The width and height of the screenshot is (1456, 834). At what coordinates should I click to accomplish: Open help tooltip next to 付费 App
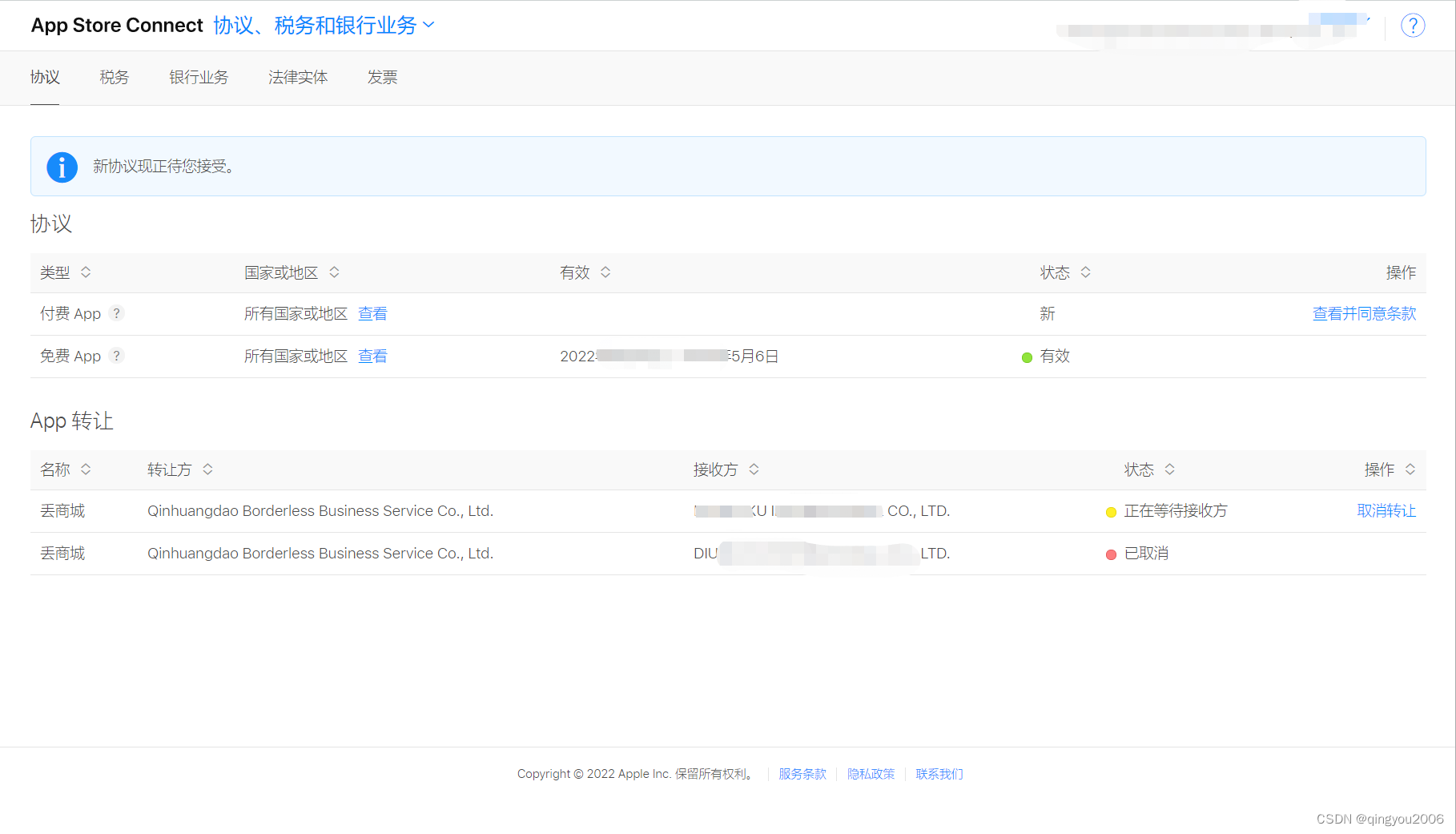(117, 313)
